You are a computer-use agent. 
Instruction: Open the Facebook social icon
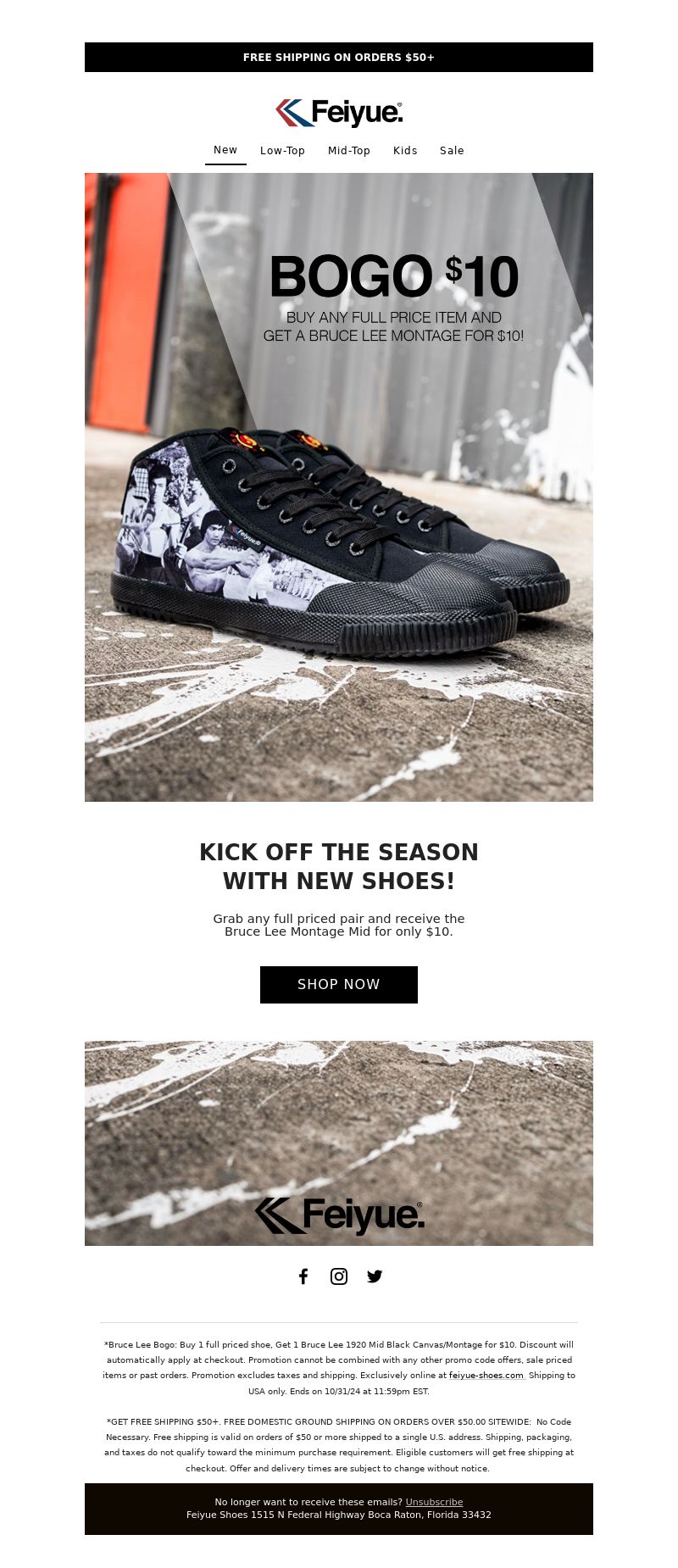(x=303, y=1276)
